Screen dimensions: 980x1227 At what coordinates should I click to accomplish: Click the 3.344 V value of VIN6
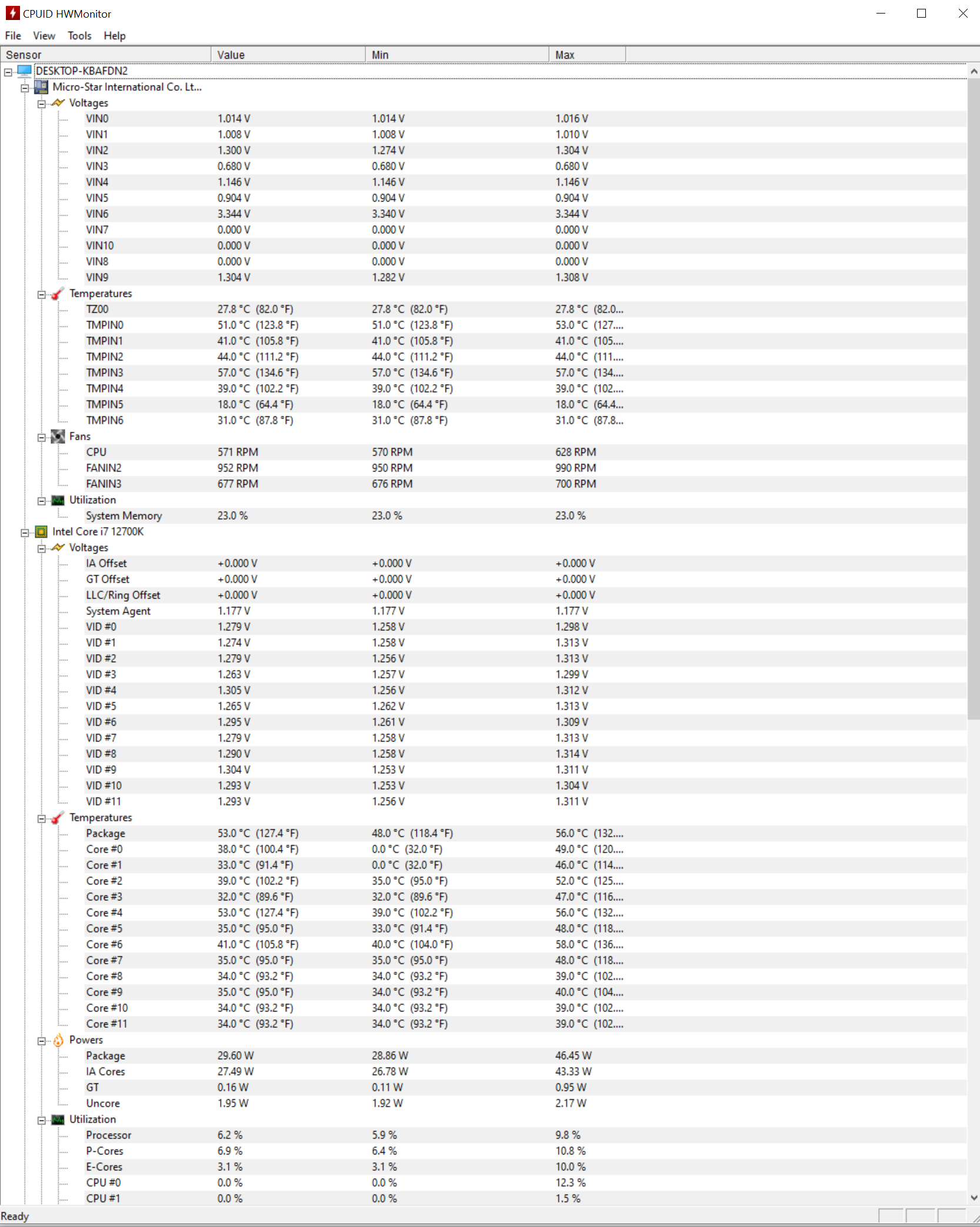(x=234, y=214)
